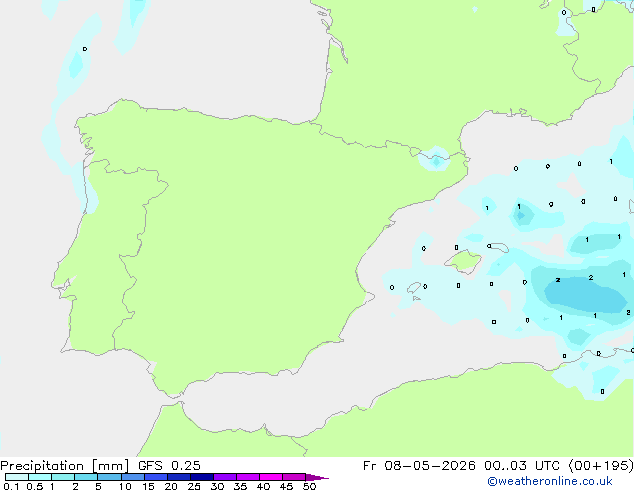634x490 pixels.
Task: Pick the 45–50 mm magenta legend swatch
Action: click(294, 477)
